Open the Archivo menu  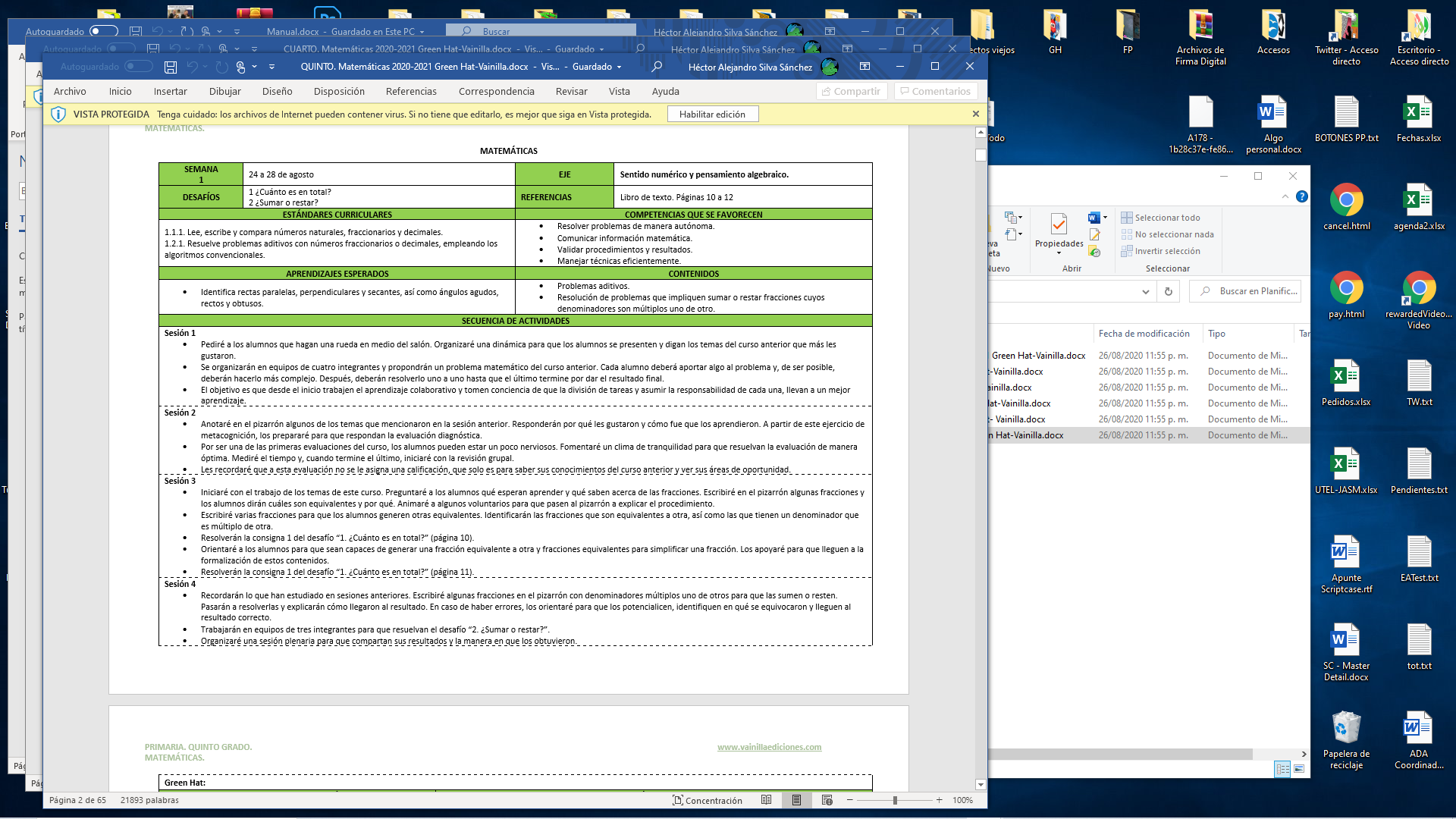click(70, 91)
